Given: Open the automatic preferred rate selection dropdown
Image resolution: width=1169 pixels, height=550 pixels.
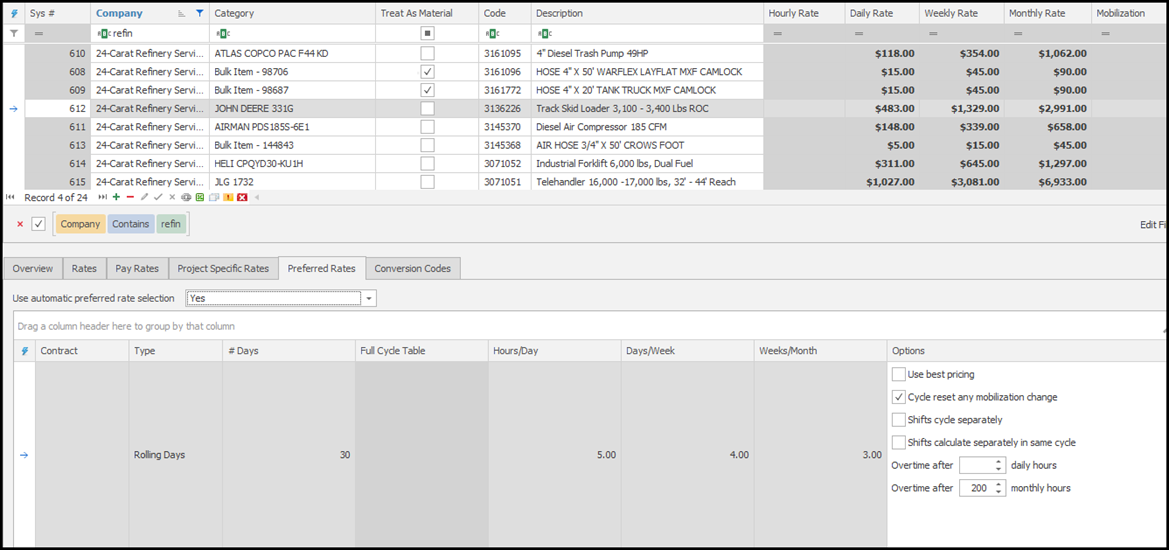Looking at the screenshot, I should (369, 299).
